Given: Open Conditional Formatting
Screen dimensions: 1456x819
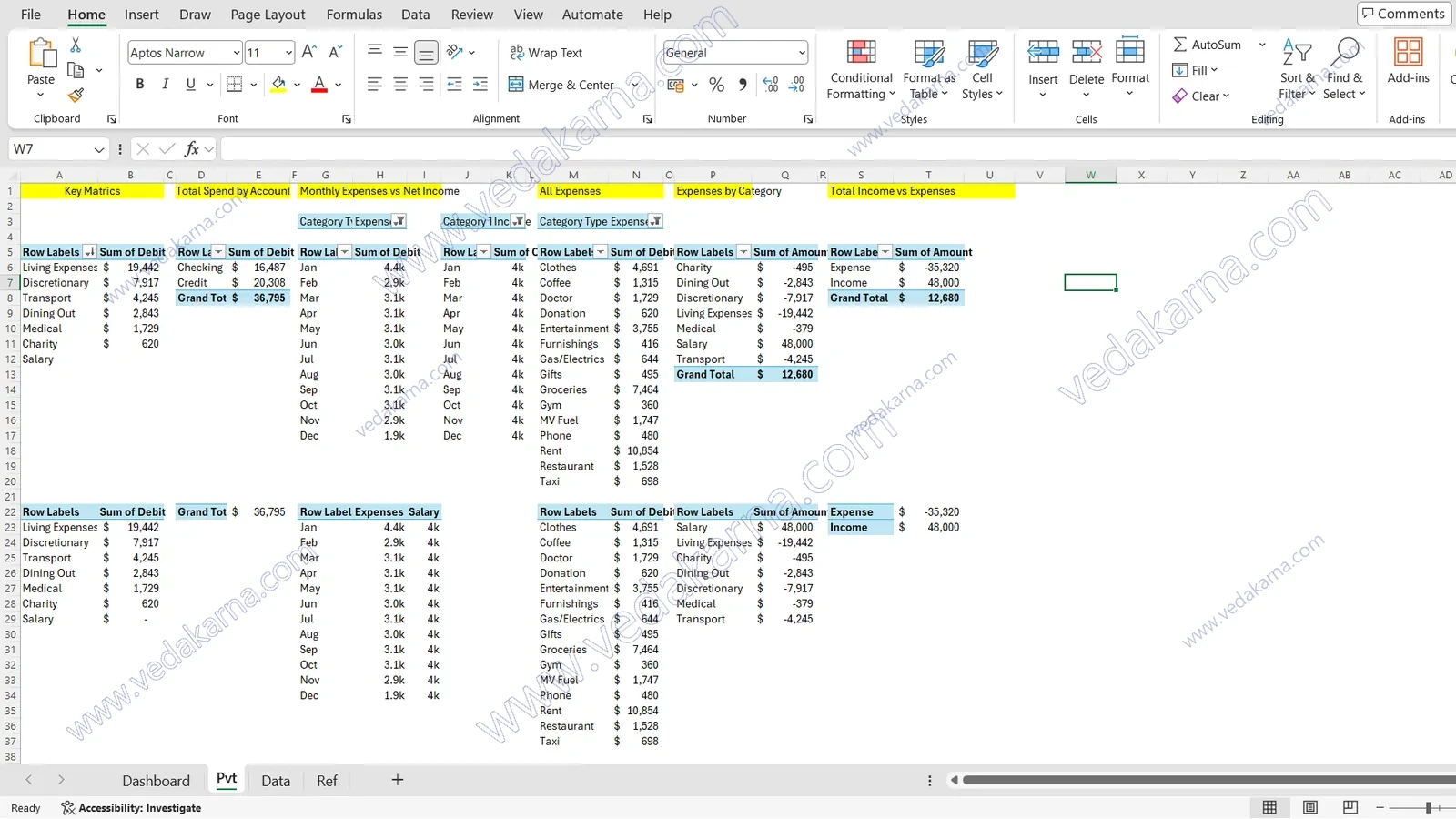Looking at the screenshot, I should tap(861, 70).
